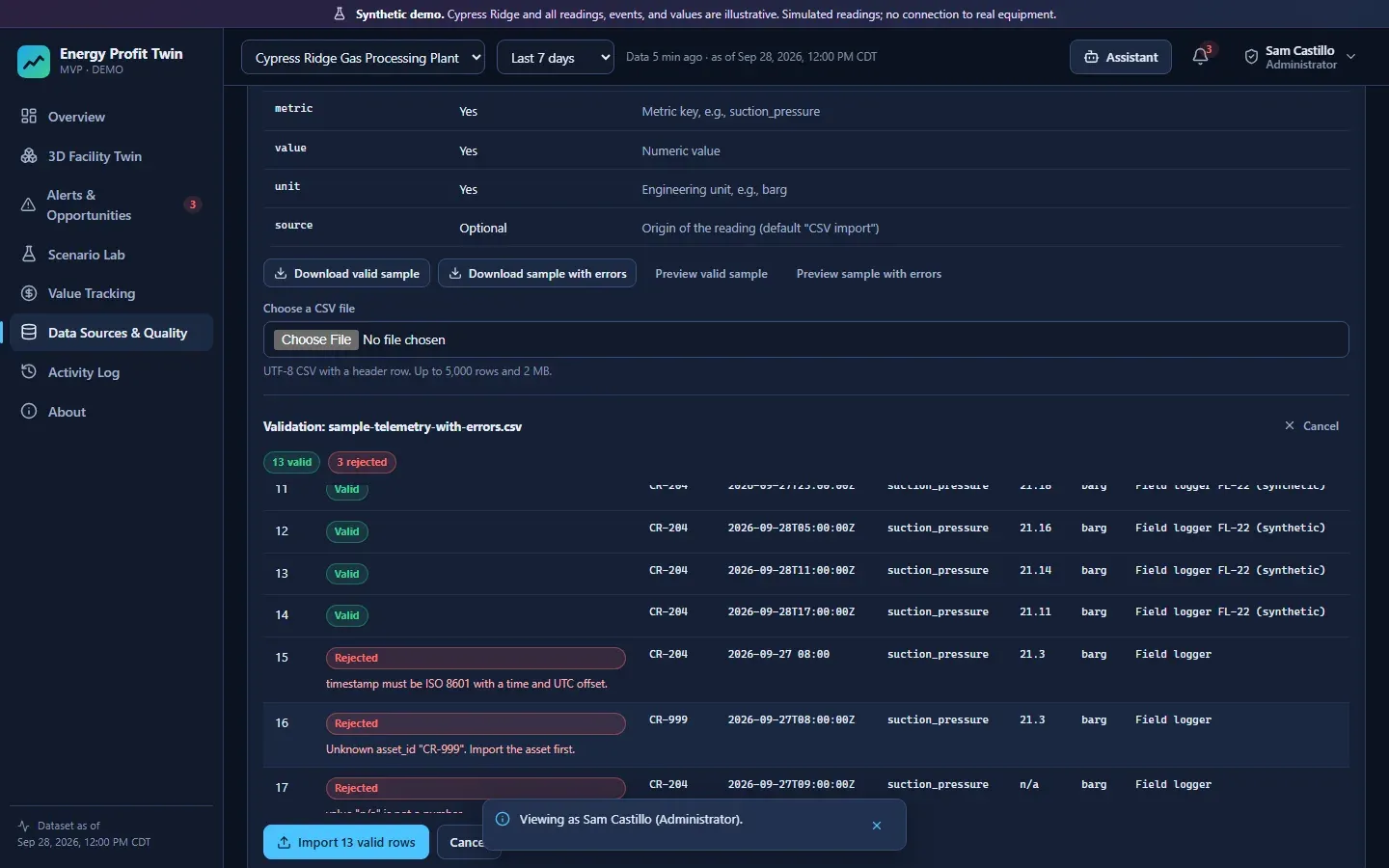The height and width of the screenshot is (868, 1389).
Task: Click the shield icon next to Sam Castillo
Action: click(1251, 57)
